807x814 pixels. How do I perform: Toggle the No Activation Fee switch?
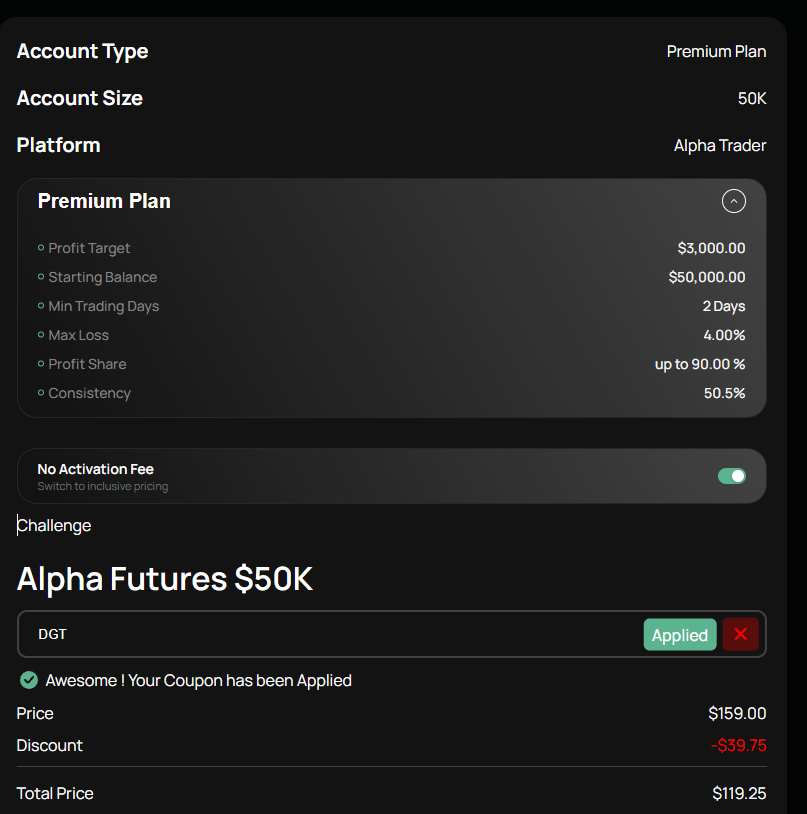pyautogui.click(x=732, y=476)
